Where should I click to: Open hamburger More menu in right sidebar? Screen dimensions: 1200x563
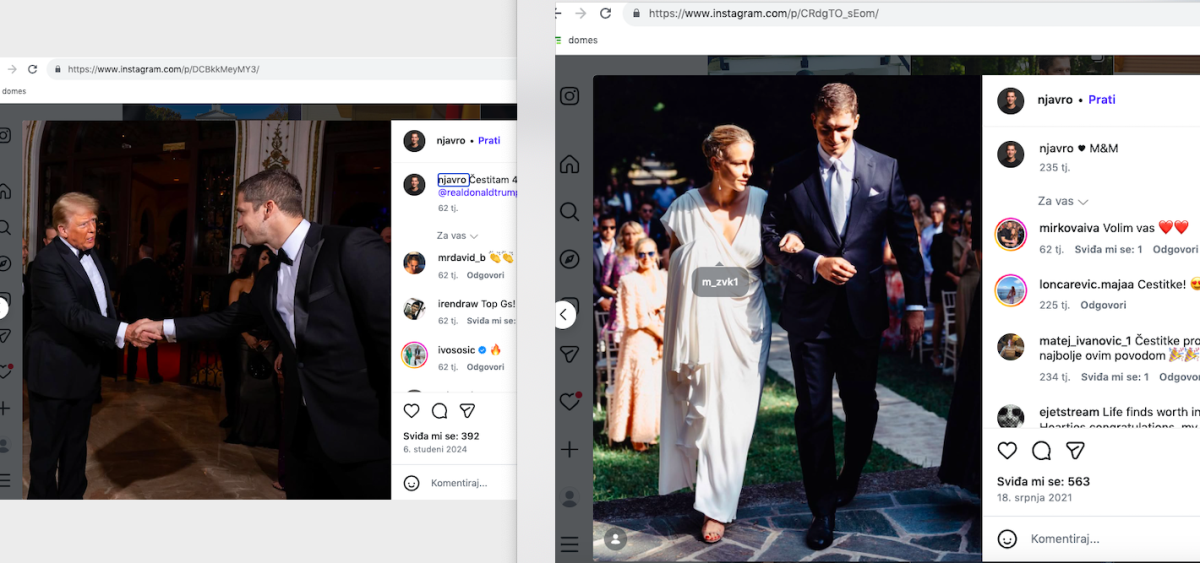[x=569, y=545]
